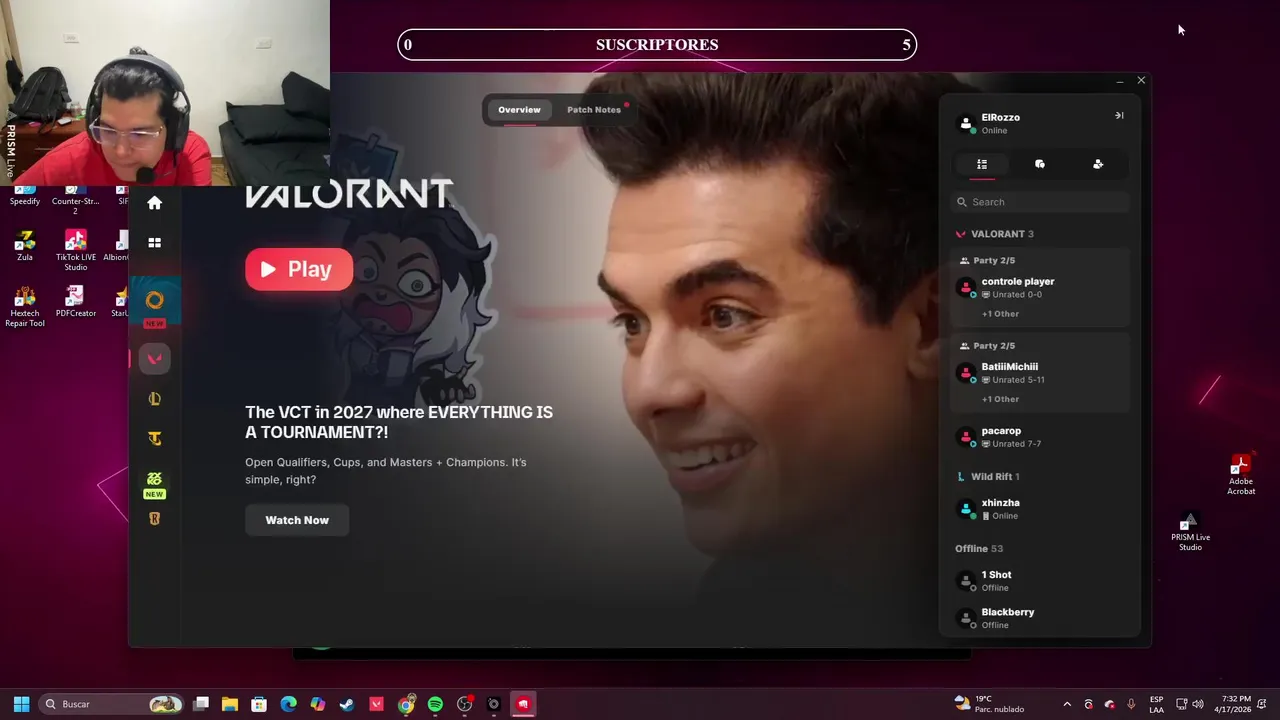This screenshot has height=720, width=1280.
Task: Open TikTok LIVE Studio desktop shortcut
Action: (x=75, y=251)
